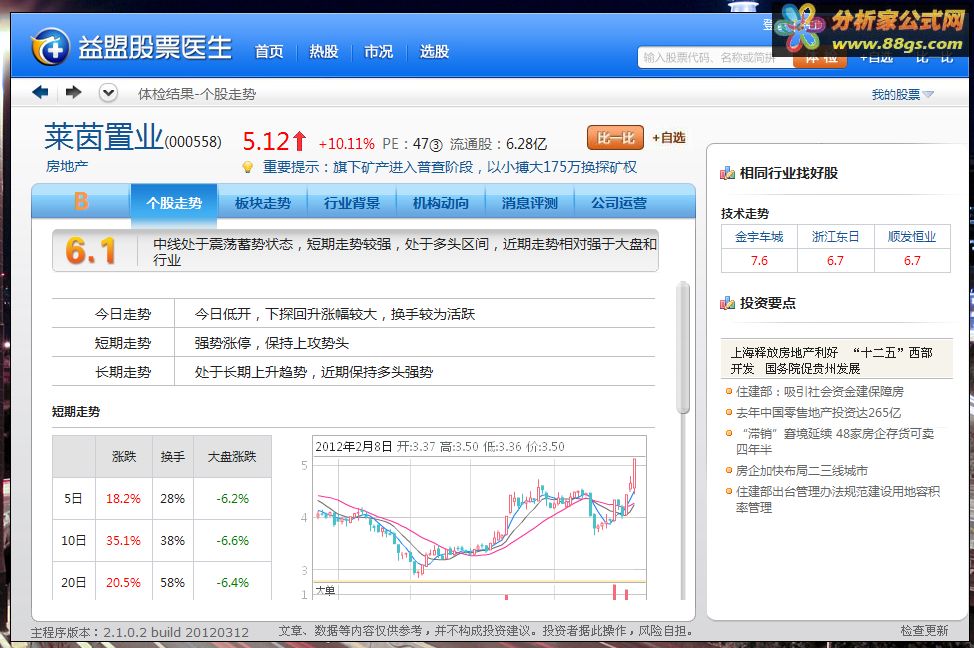This screenshot has height=648, width=974.
Task: Open the 顺发恒业 stock link
Action: point(912,237)
